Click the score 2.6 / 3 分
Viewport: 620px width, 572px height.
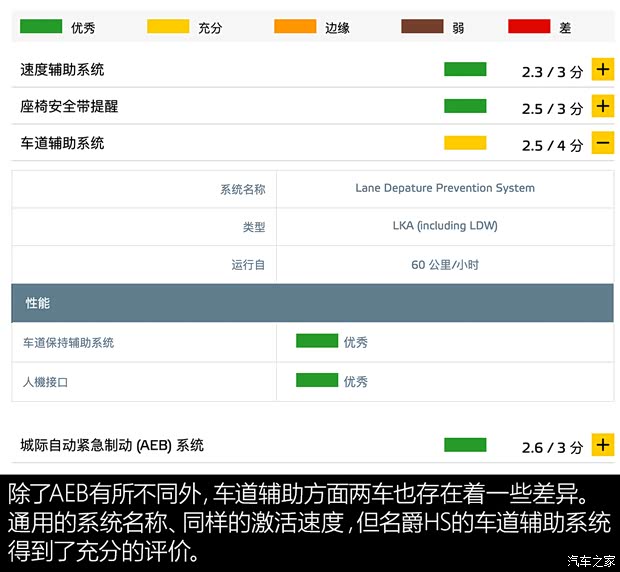tap(552, 447)
